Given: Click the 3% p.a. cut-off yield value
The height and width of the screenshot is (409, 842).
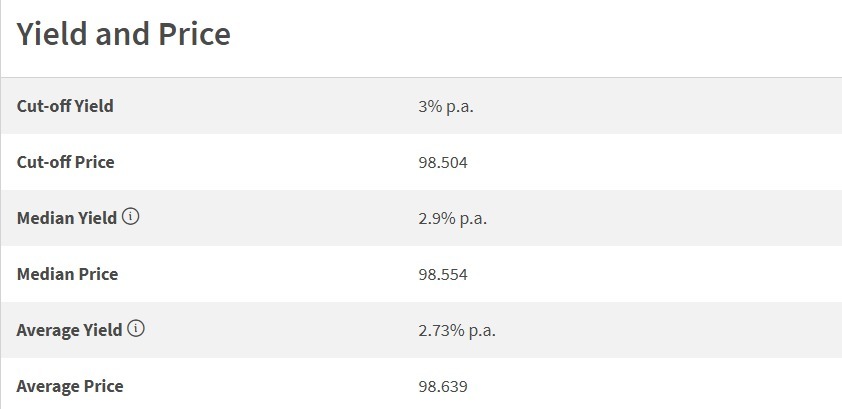Looking at the screenshot, I should [x=446, y=107].
